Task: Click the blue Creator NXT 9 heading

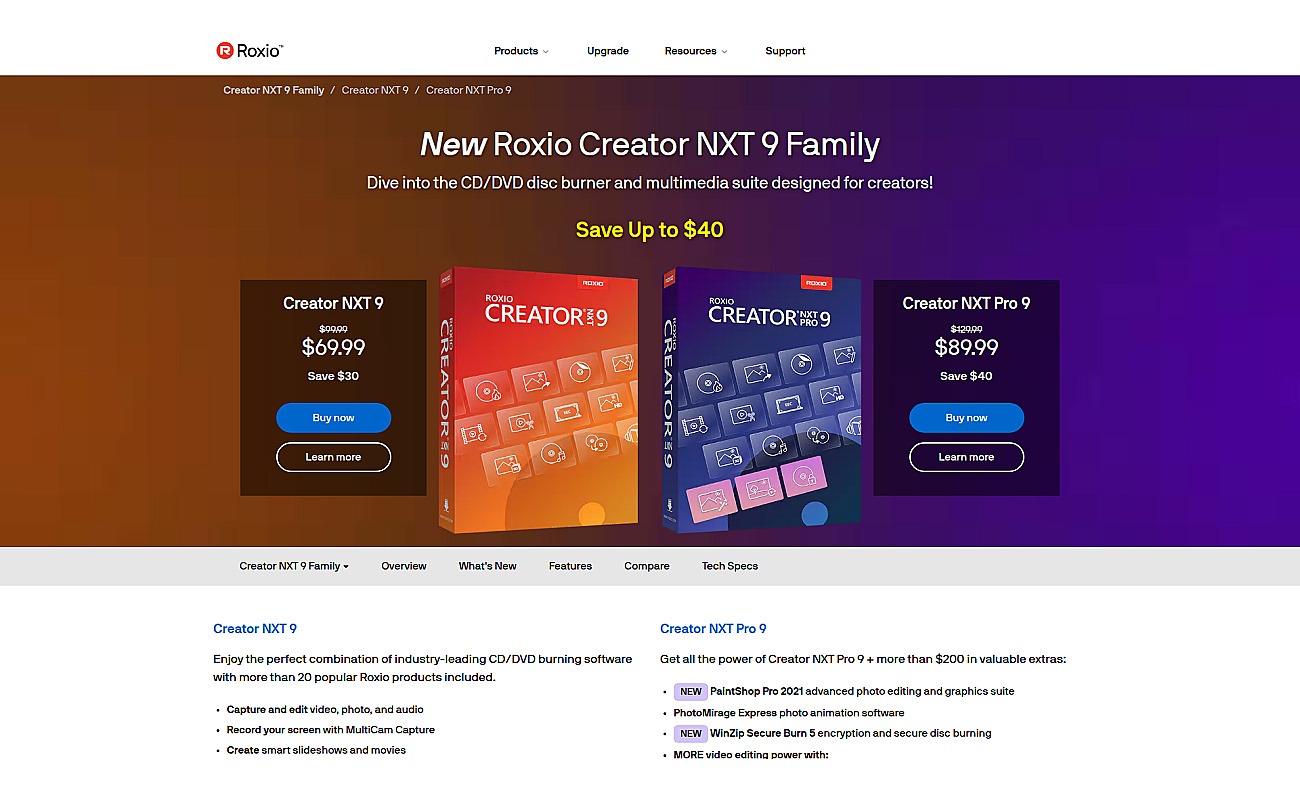Action: click(x=255, y=629)
